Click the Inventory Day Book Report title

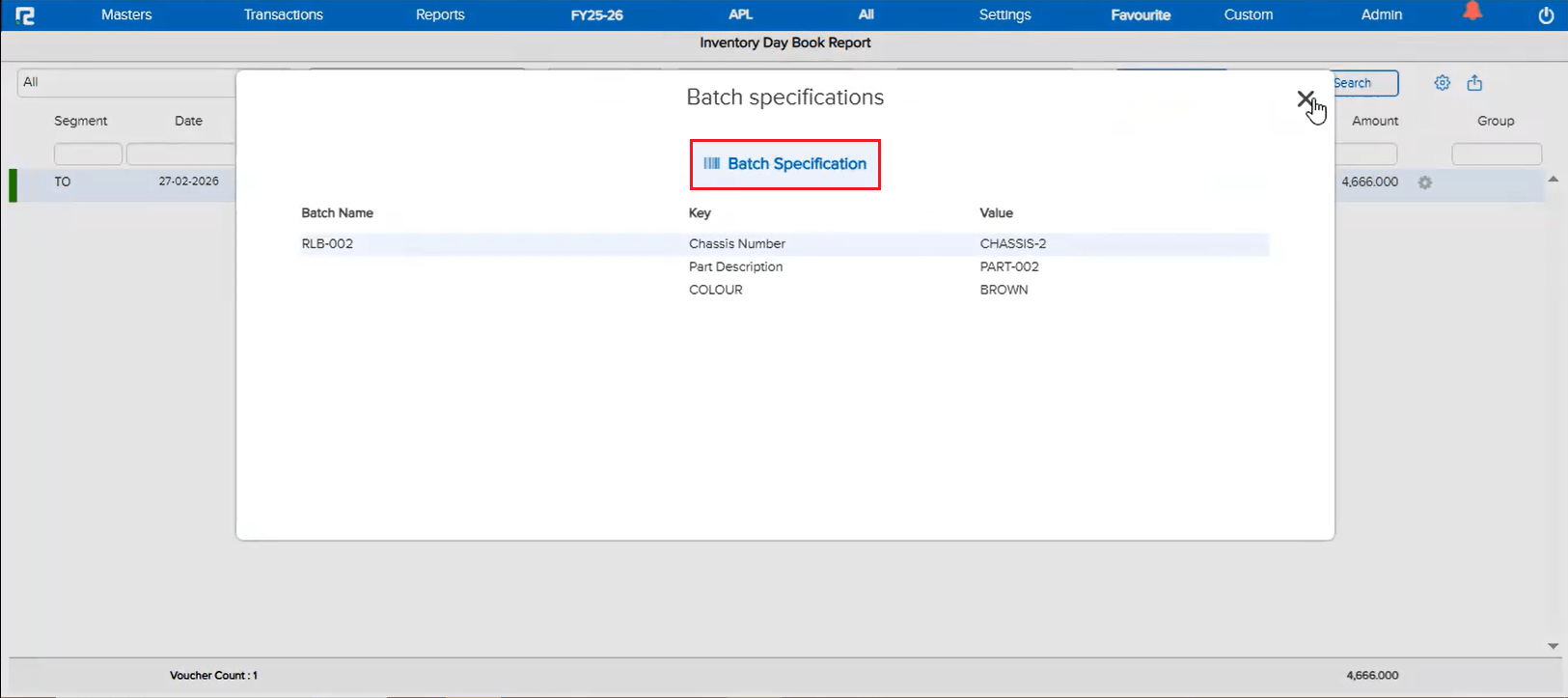(785, 42)
